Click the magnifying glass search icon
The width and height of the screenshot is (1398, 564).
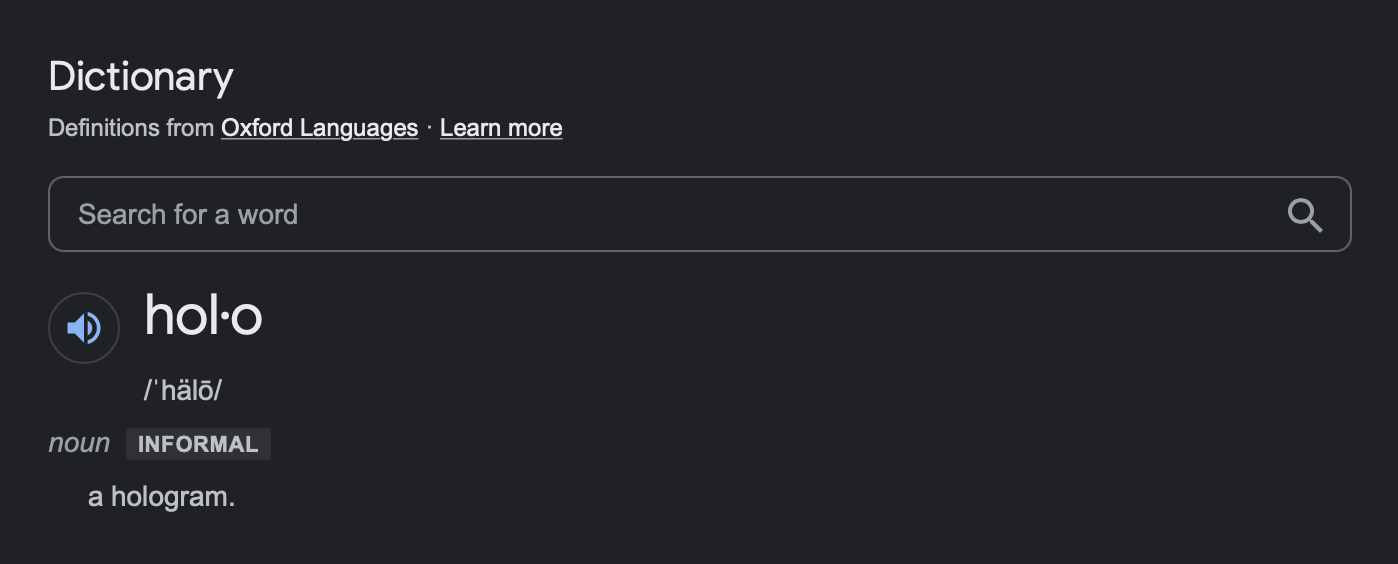pyautogui.click(x=1305, y=215)
